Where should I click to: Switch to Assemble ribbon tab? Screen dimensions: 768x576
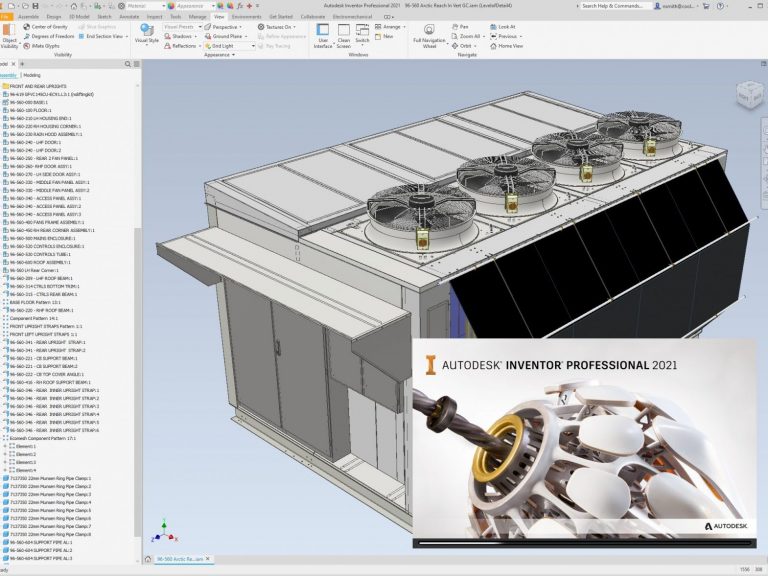pos(28,17)
